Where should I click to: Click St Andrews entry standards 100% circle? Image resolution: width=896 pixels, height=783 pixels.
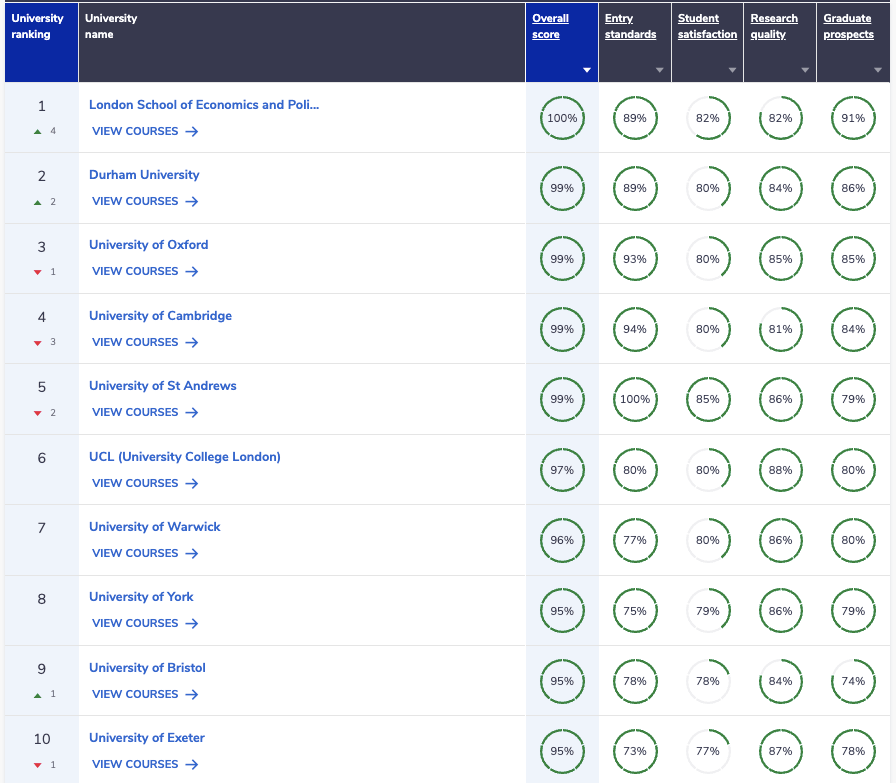635,400
